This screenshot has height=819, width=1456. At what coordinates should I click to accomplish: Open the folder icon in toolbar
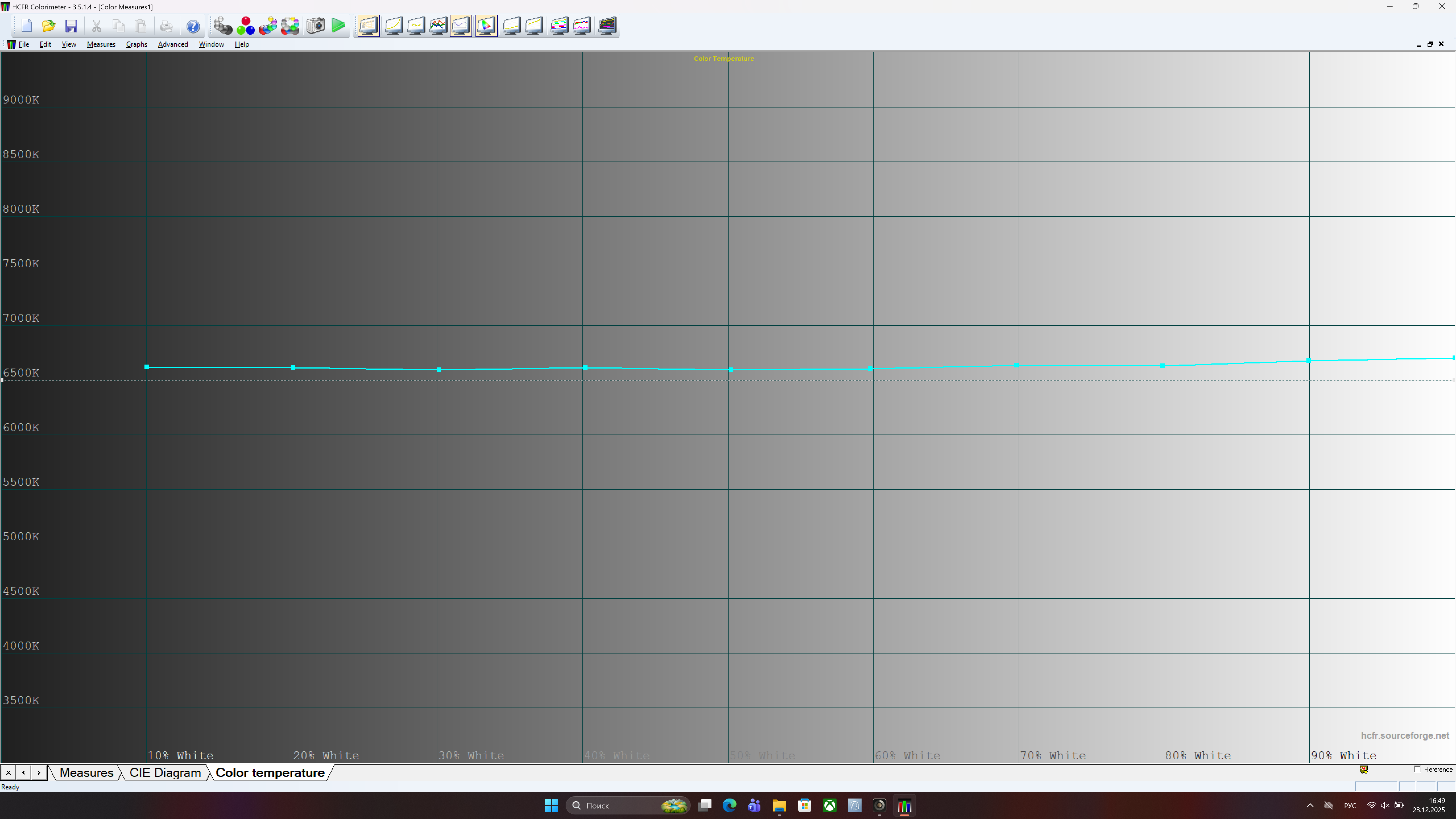[49, 26]
